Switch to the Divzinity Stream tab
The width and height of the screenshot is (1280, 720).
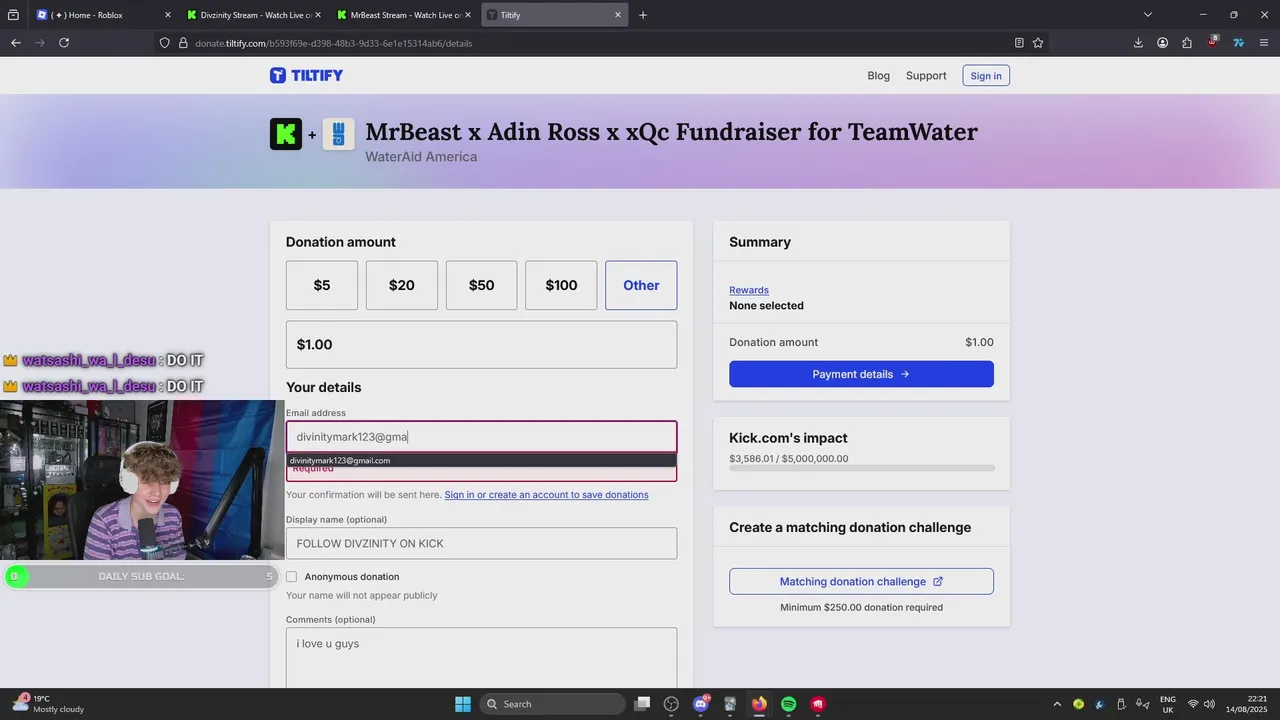tap(253, 15)
